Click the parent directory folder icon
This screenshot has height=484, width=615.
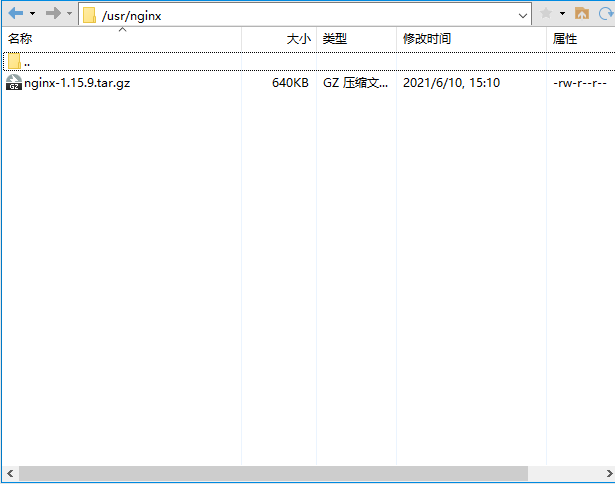click(14, 61)
